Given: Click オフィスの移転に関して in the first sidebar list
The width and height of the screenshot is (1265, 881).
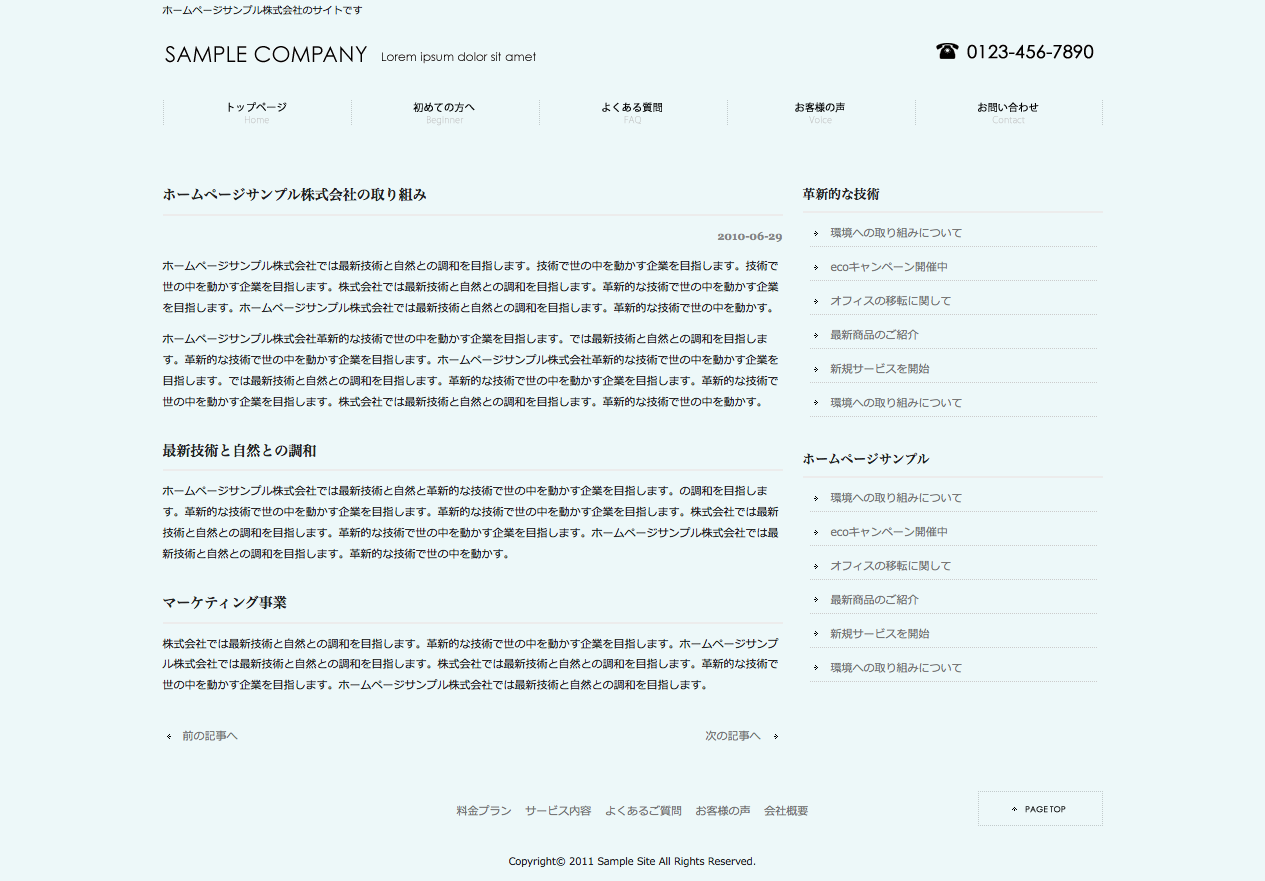Looking at the screenshot, I should click(890, 301).
